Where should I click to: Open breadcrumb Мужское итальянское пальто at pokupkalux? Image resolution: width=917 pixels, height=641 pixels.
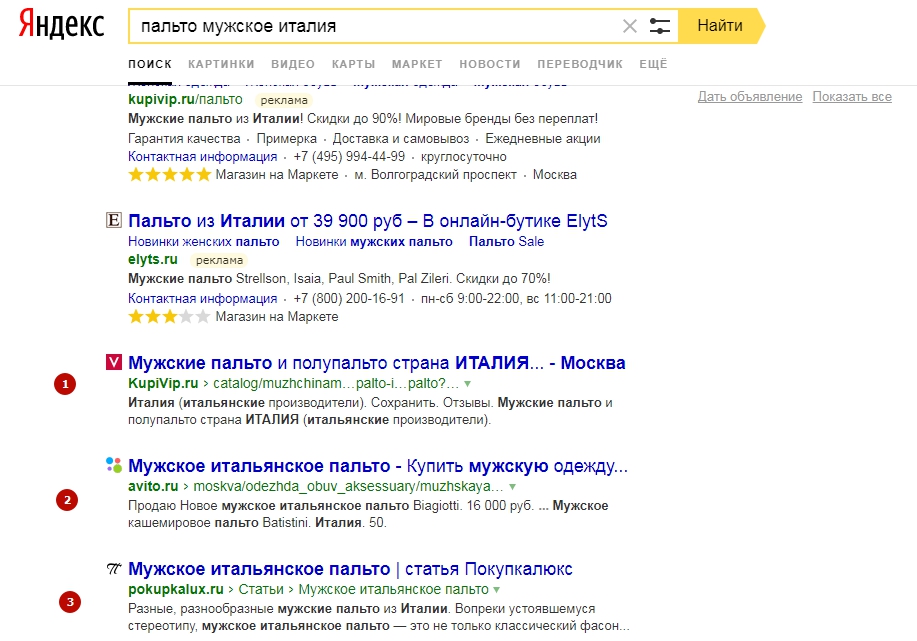point(394,589)
